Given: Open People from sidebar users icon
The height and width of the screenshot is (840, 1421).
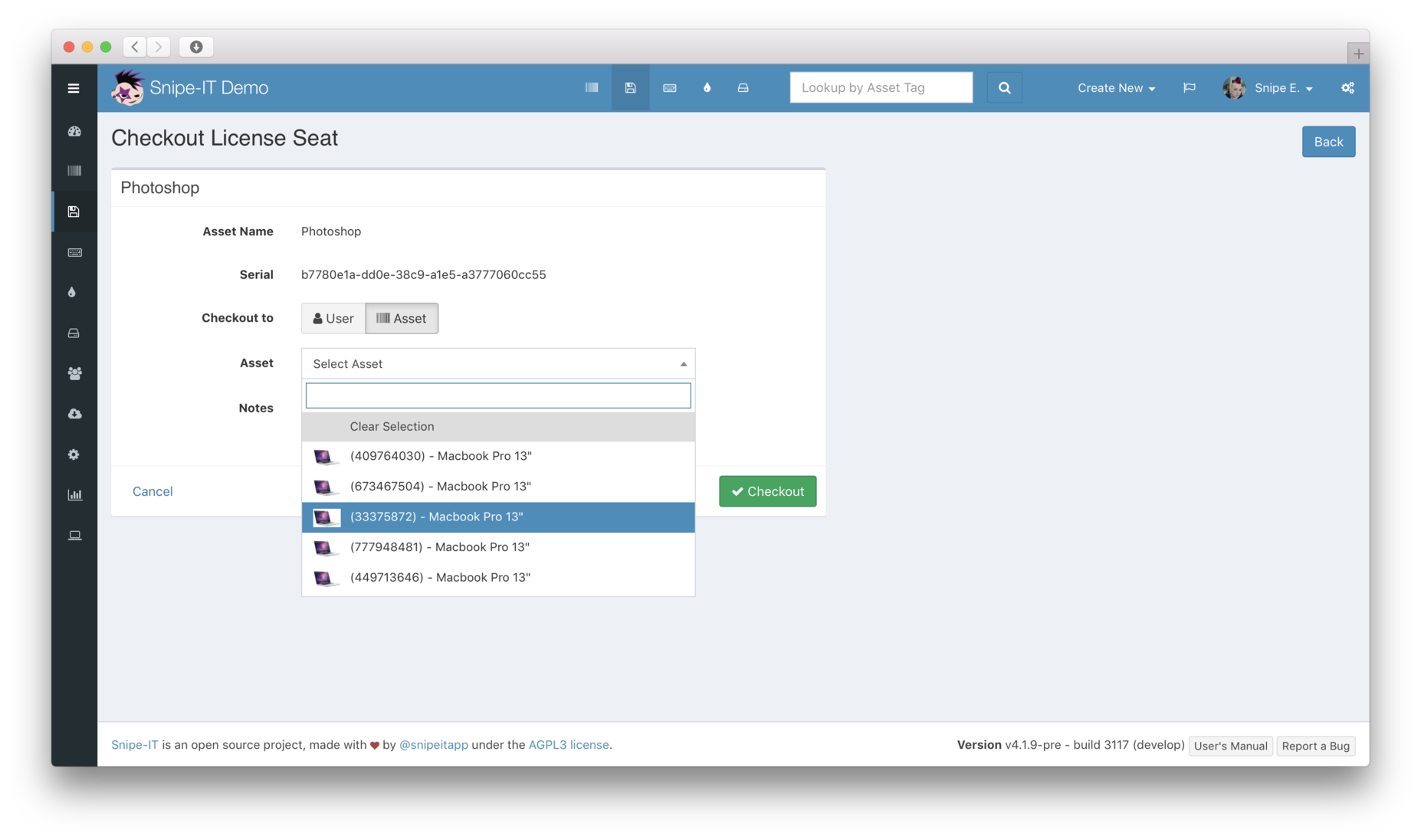Looking at the screenshot, I should (x=74, y=373).
